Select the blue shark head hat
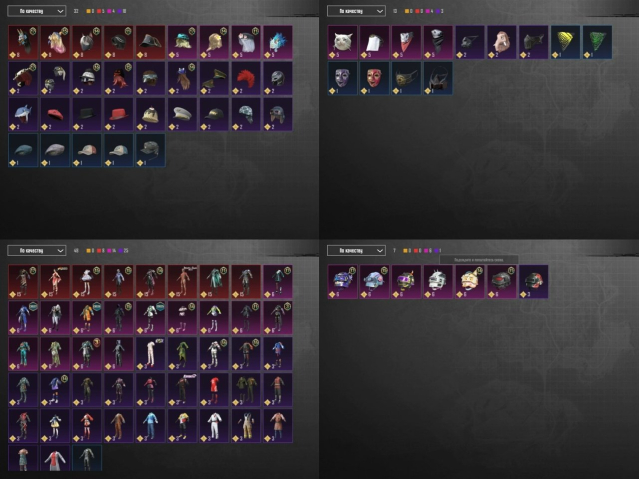The height and width of the screenshot is (479, 639). point(23,114)
